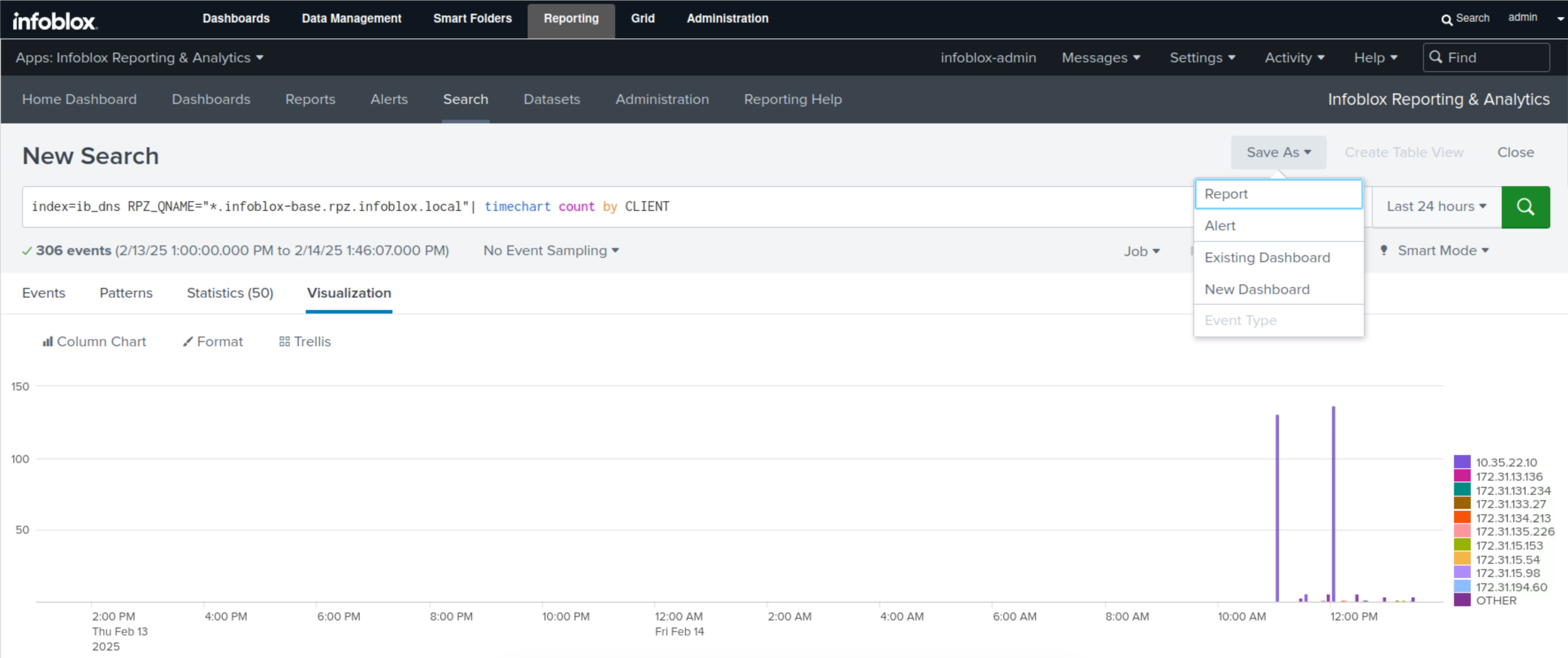The image size is (1568, 658).
Task: Click the Close link
Action: (x=1515, y=152)
